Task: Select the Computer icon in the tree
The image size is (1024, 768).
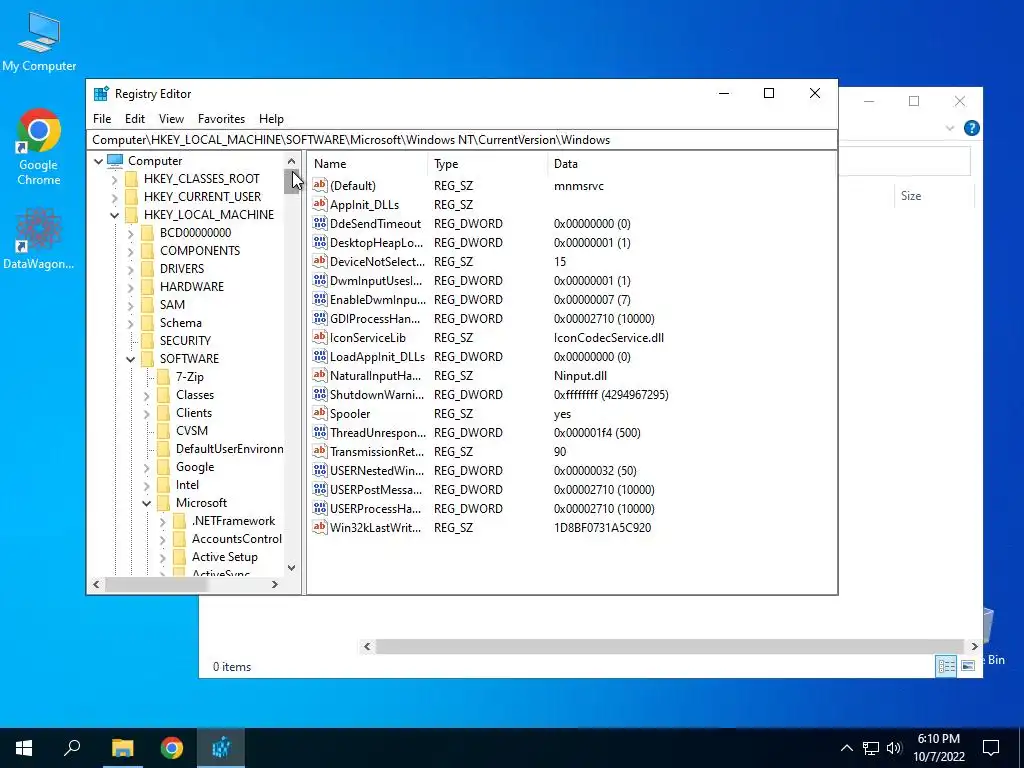Action: click(115, 161)
